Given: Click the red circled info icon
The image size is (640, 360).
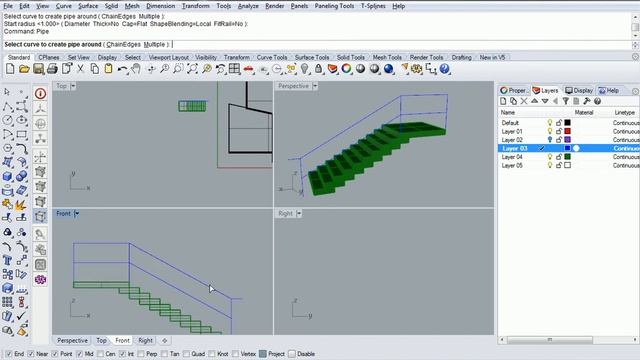Looking at the screenshot, I should [x=40, y=94].
